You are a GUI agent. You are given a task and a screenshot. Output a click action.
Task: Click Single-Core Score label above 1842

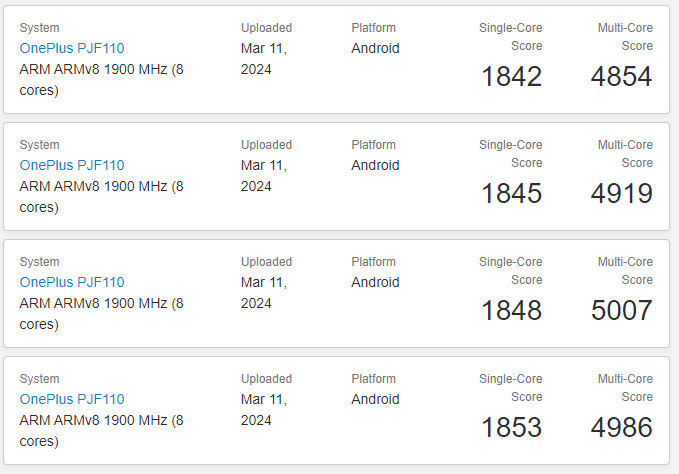511,37
